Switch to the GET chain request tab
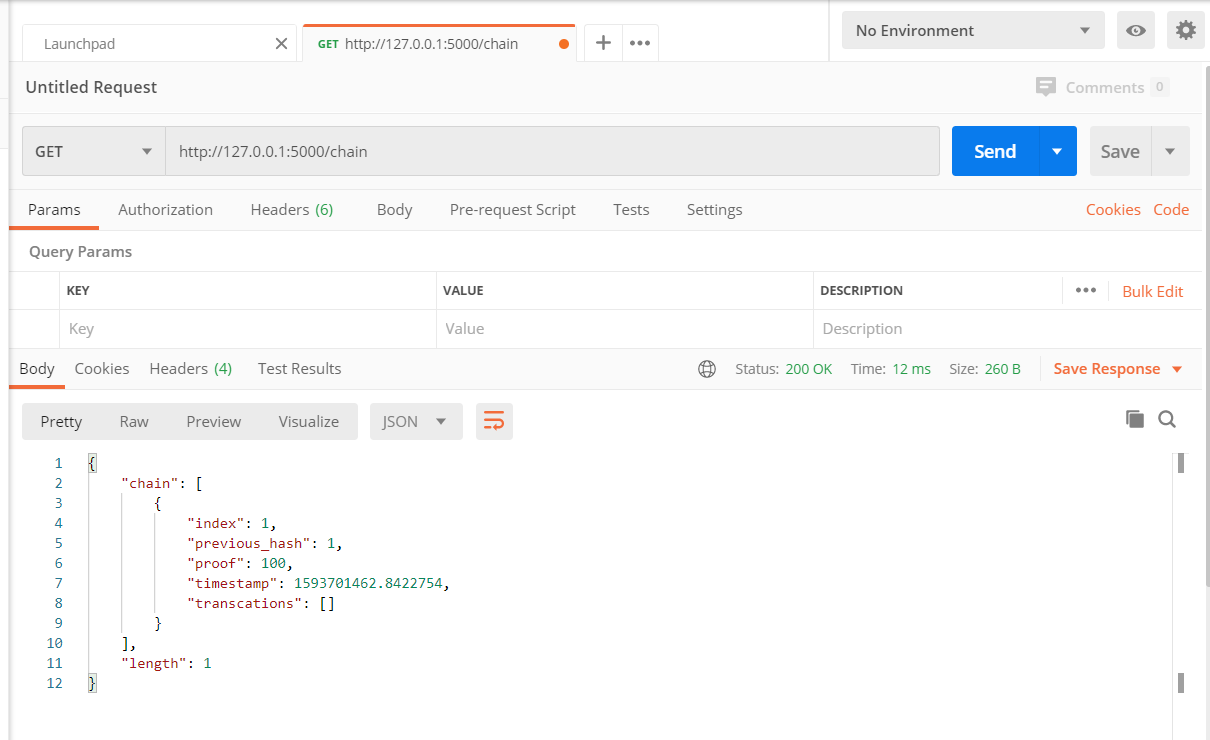1210x740 pixels. (439, 44)
